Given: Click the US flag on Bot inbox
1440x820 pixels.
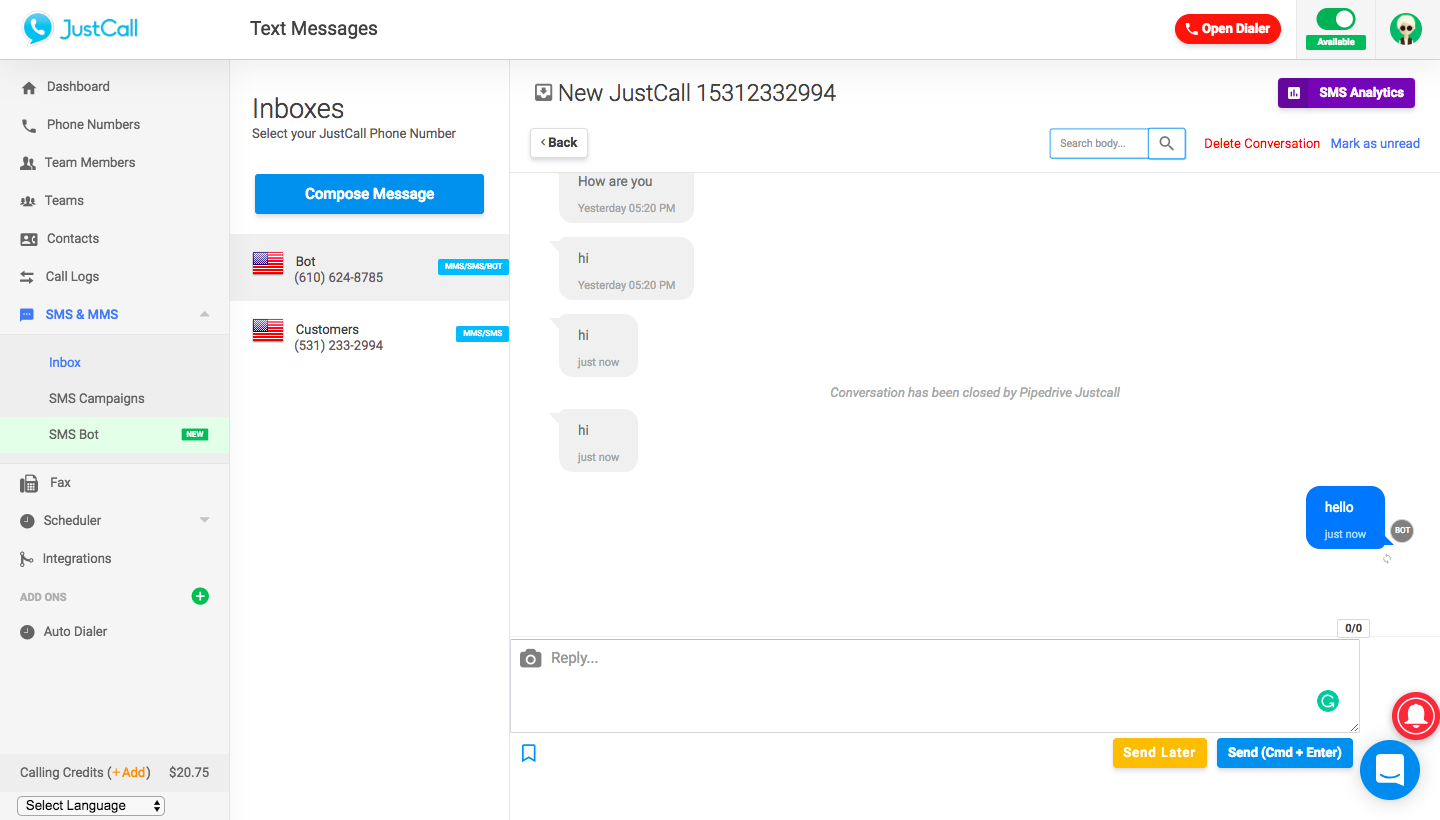Looking at the screenshot, I should [x=268, y=264].
